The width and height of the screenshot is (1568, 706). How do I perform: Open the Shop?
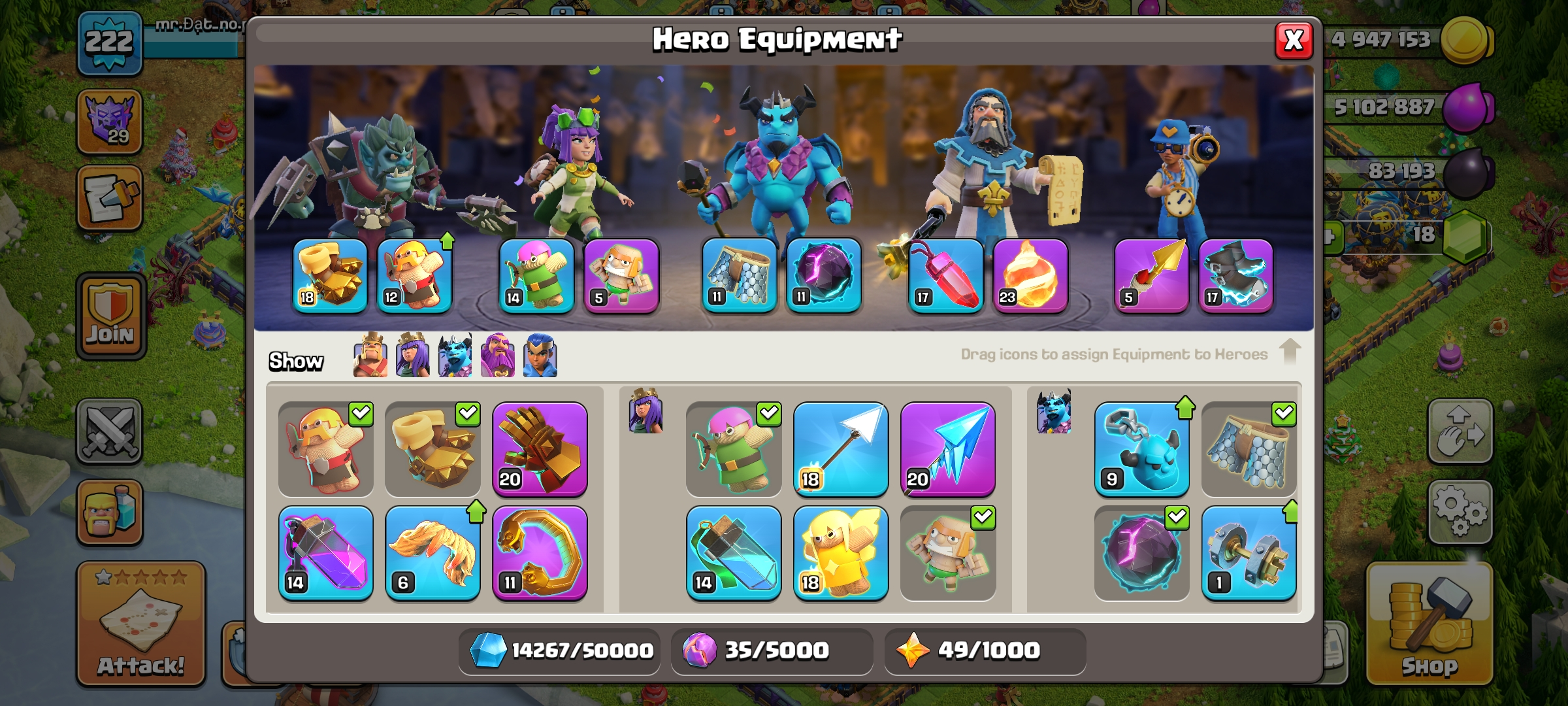pyautogui.click(x=1429, y=624)
